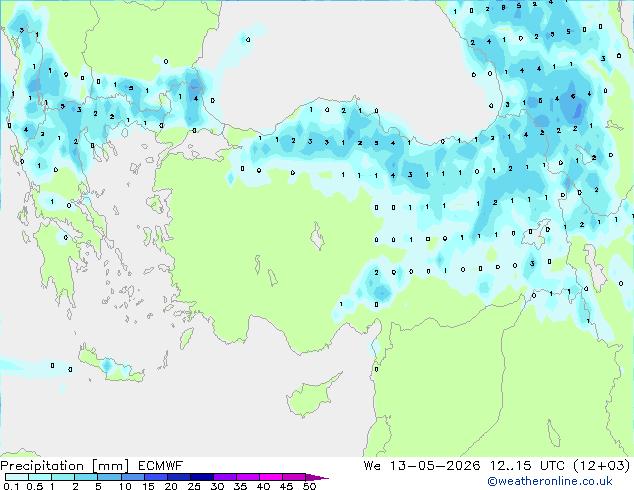Click the 30–35 mm purple legend swatch
This screenshot has height=490, width=634.
click(x=224, y=477)
